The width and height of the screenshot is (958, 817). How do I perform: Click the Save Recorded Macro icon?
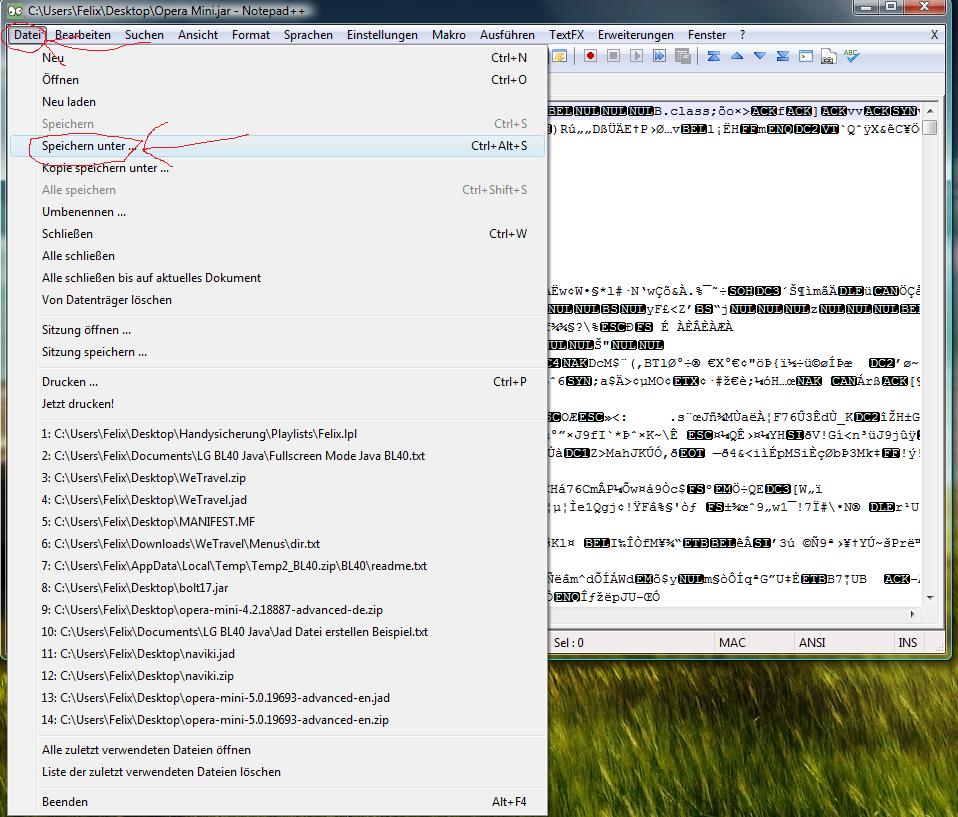coord(682,56)
